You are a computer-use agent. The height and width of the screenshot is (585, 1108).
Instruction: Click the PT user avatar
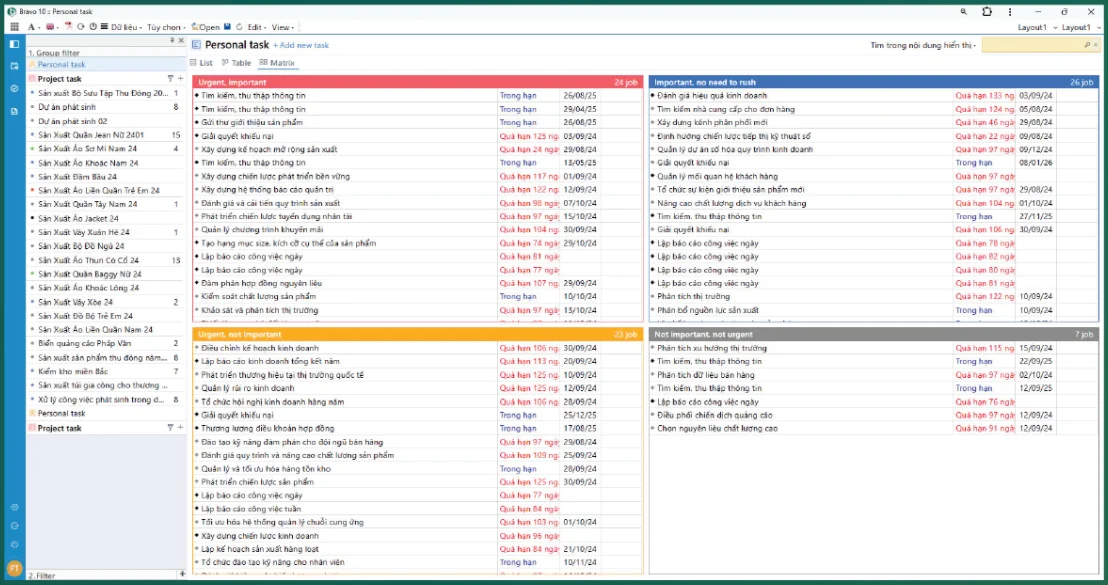14,569
